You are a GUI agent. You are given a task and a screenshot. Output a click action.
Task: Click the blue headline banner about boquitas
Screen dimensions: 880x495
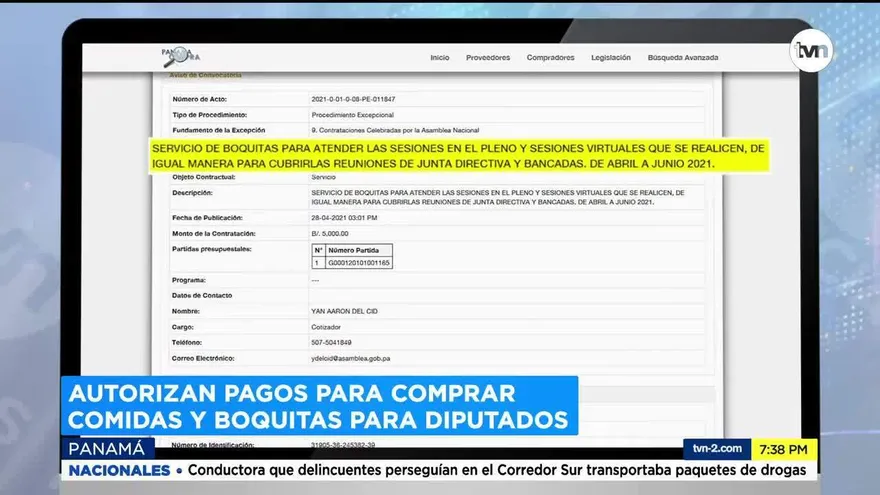point(319,406)
